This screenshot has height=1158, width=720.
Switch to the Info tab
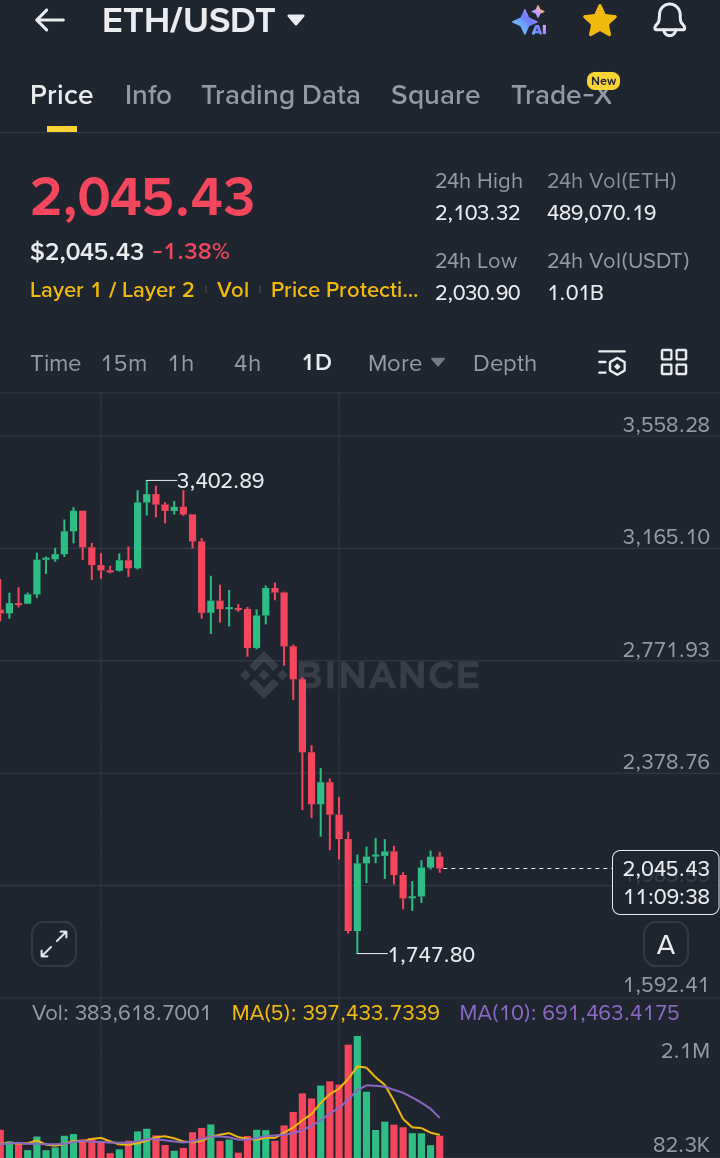(x=148, y=95)
